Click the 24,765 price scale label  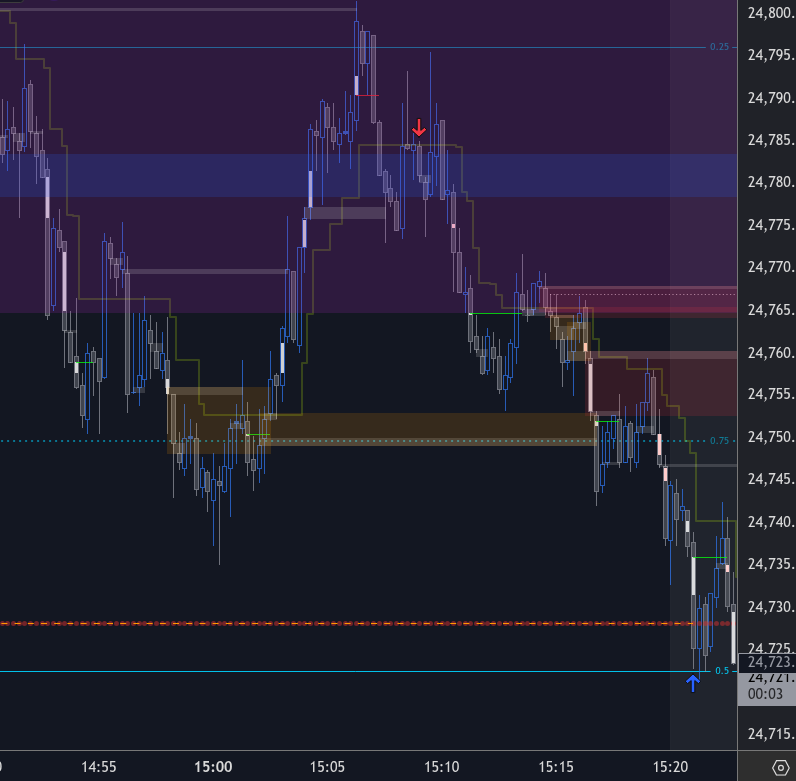[x=771, y=309]
